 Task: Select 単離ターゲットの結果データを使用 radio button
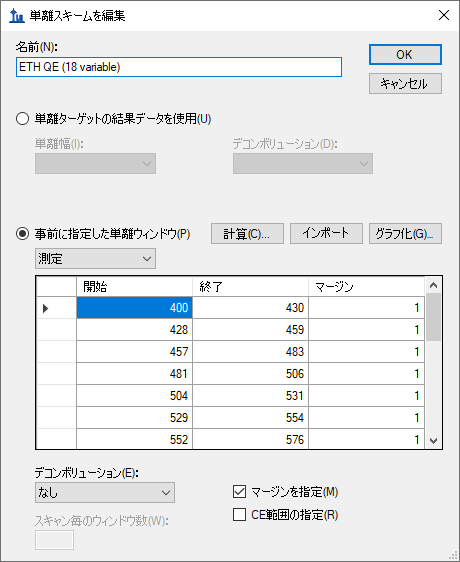(22, 119)
